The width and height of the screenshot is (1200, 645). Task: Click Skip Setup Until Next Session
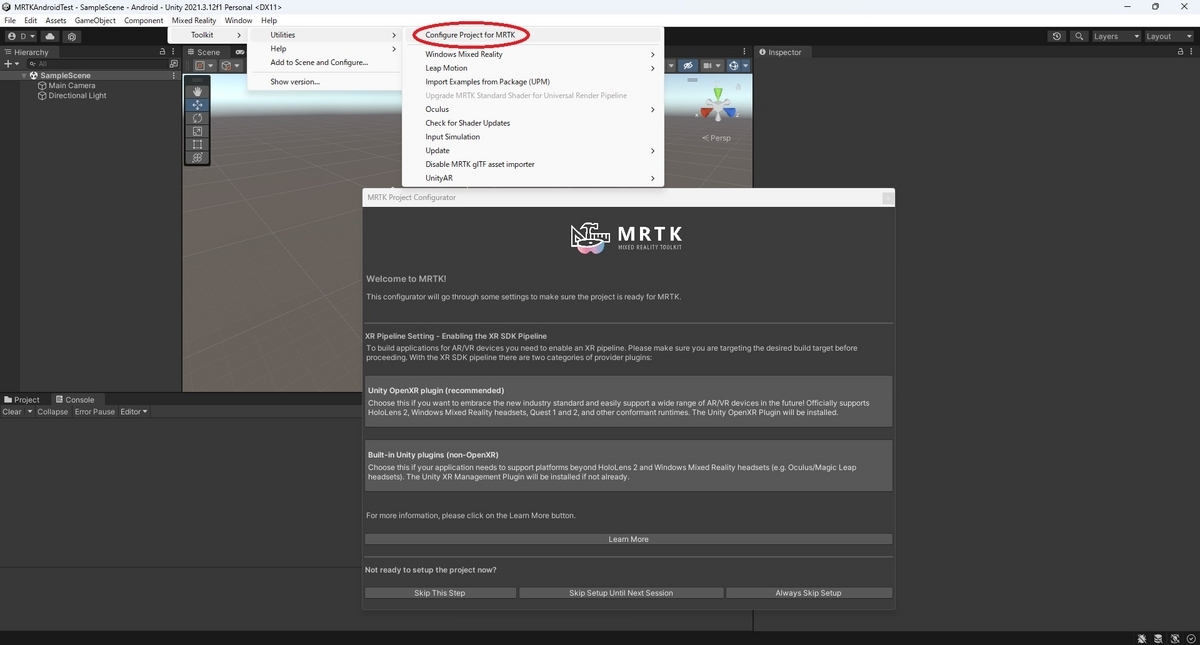(621, 593)
